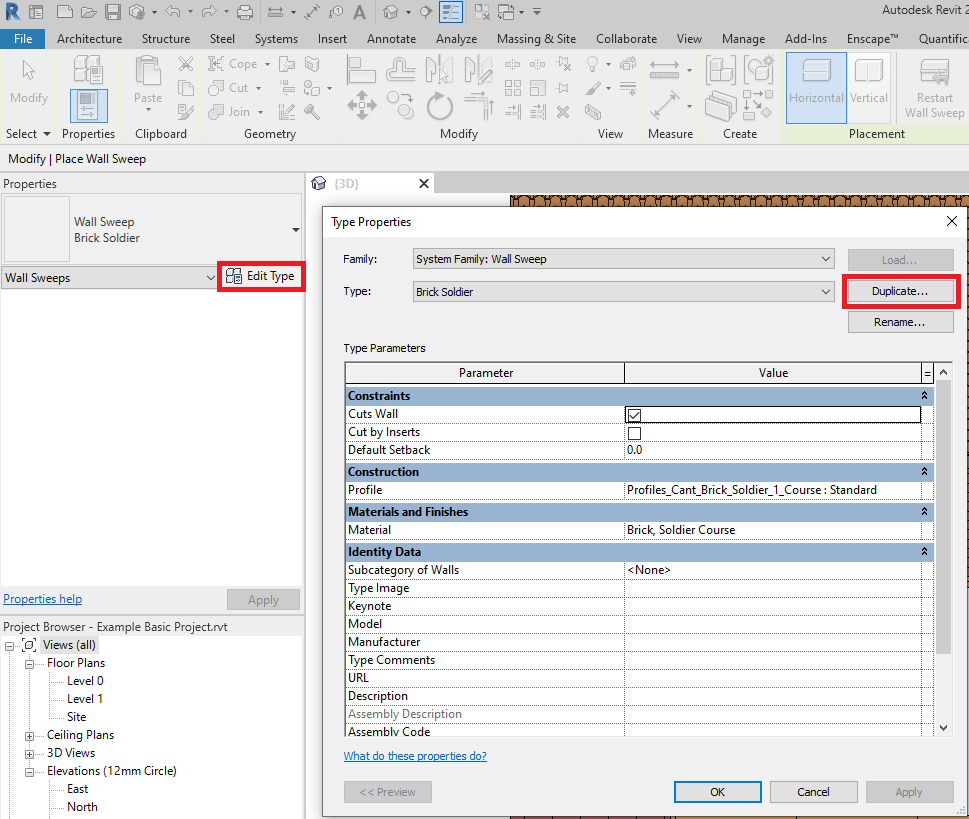Select Level 1 in Project Browser
Viewport: 969px width, 819px height.
85,699
